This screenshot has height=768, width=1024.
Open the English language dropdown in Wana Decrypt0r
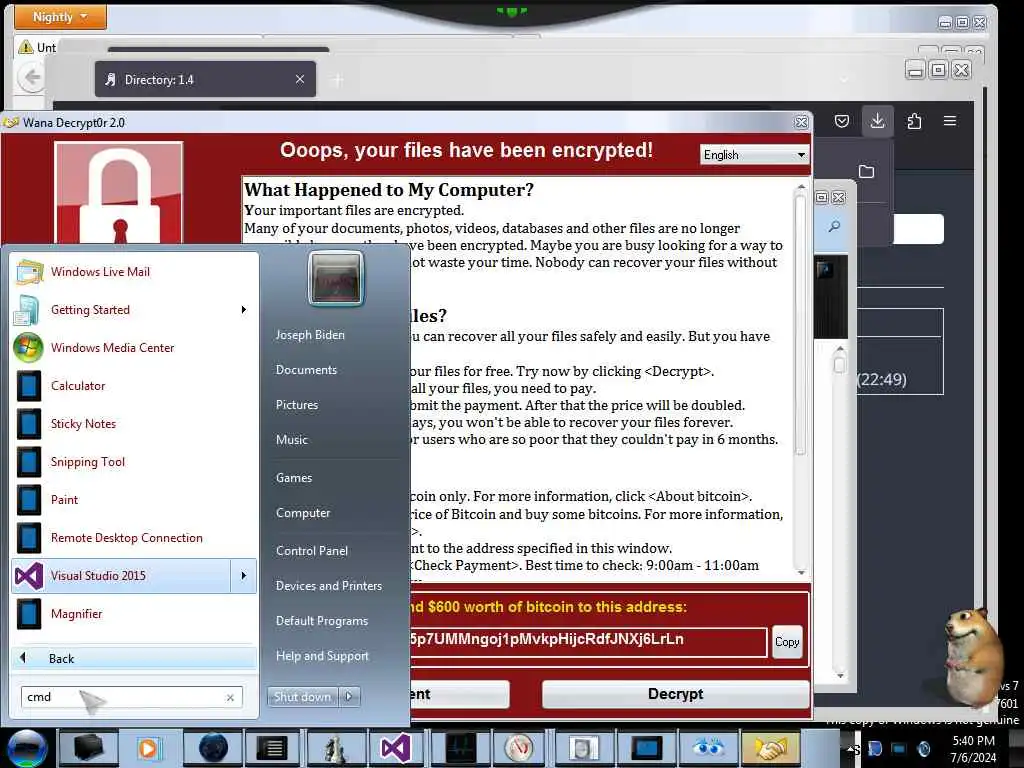(x=754, y=155)
